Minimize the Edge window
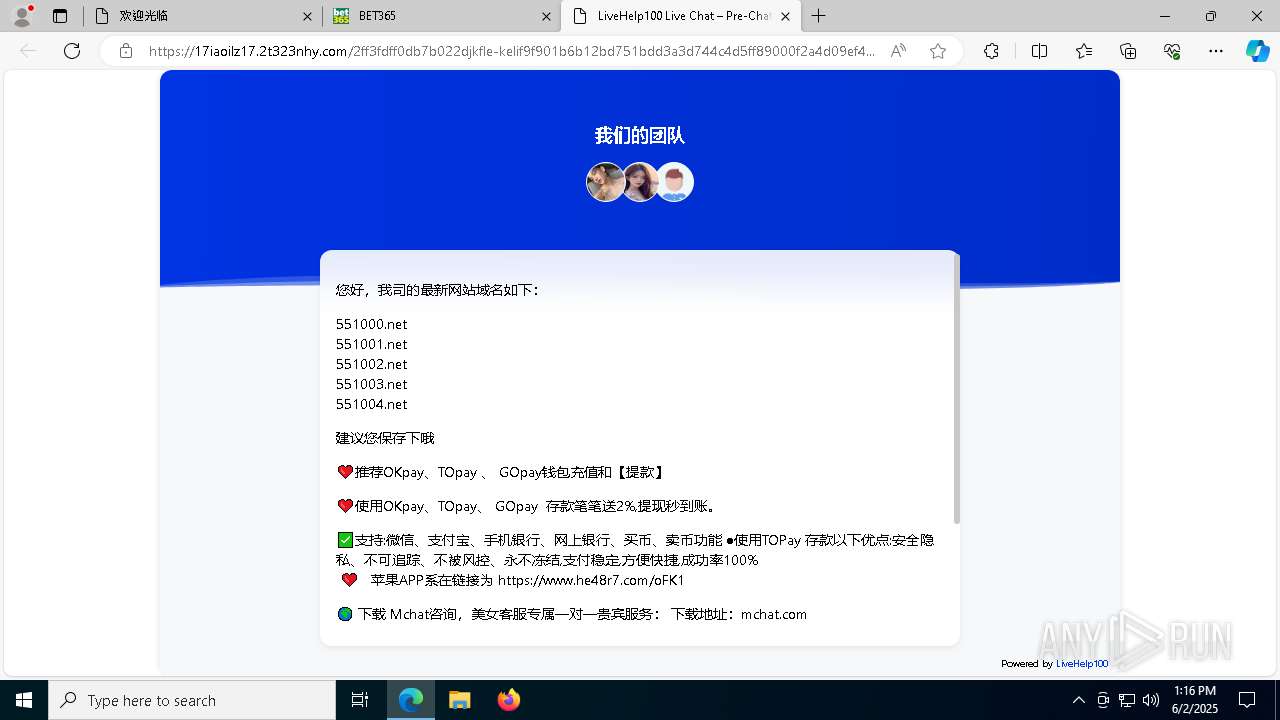The image size is (1280, 720). point(1165,16)
